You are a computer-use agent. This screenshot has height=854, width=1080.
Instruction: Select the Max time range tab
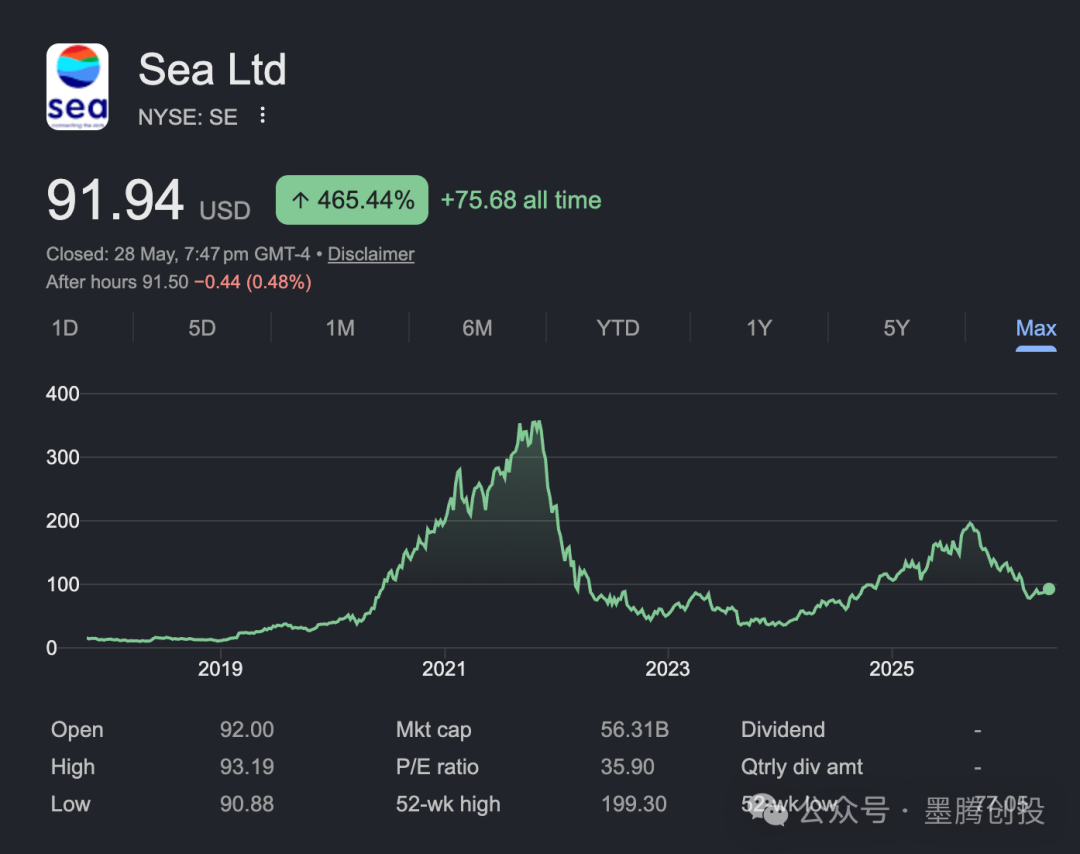[1036, 328]
